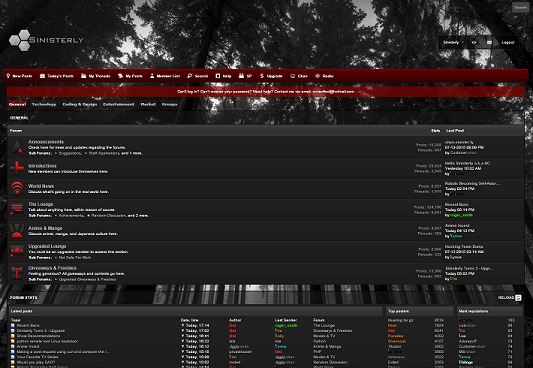Screen dimensions: 533x368
Task: Click the eye icon in the user panel
Action: 474,42
